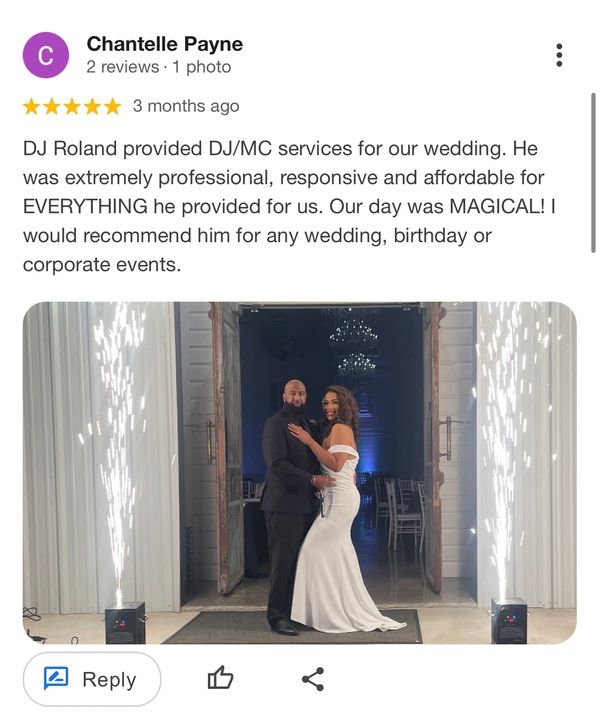Tap the share icon below the photo

click(x=313, y=679)
